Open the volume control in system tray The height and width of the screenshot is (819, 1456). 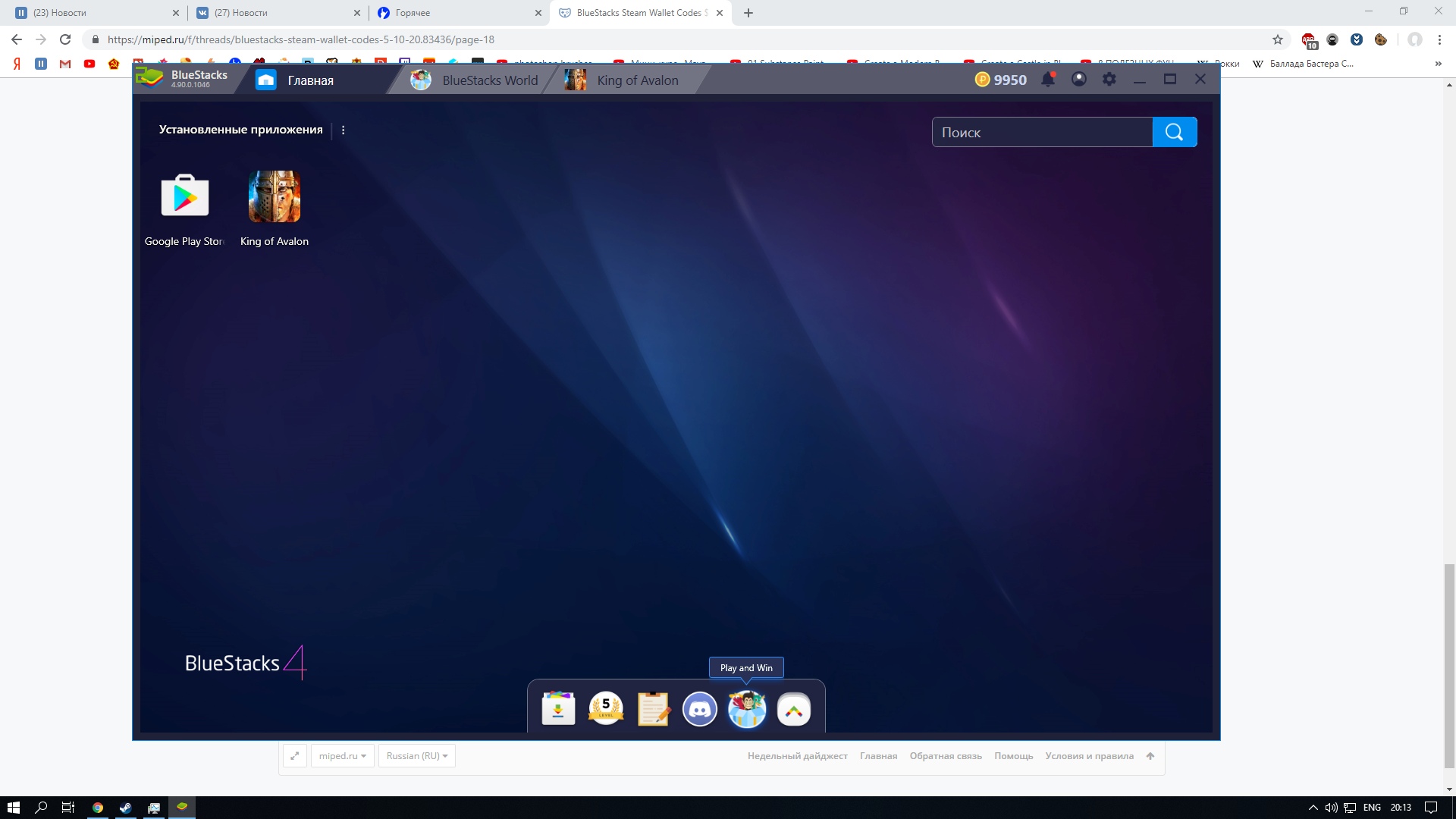click(1332, 808)
